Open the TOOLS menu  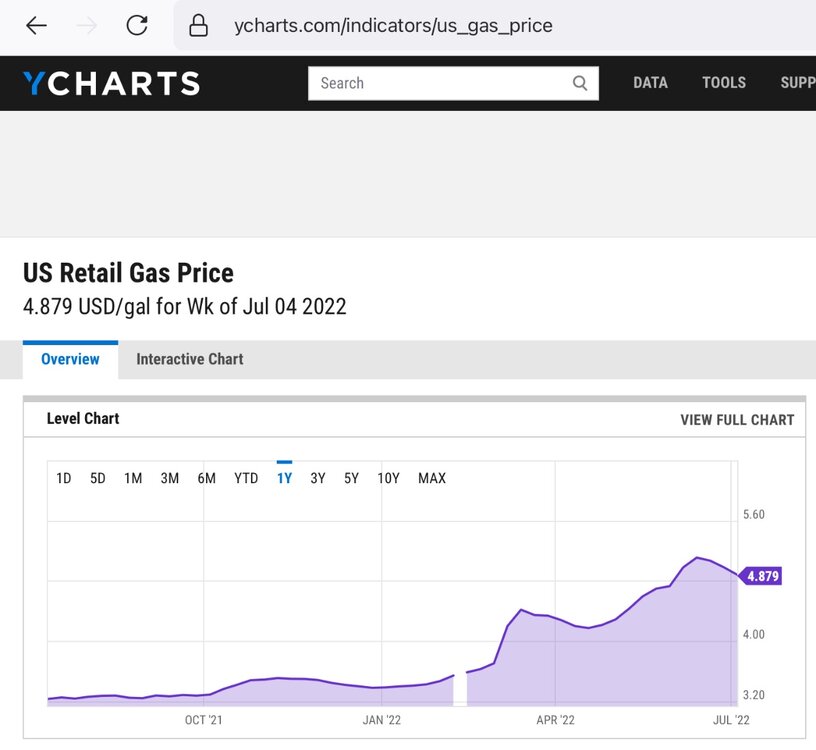coord(724,83)
